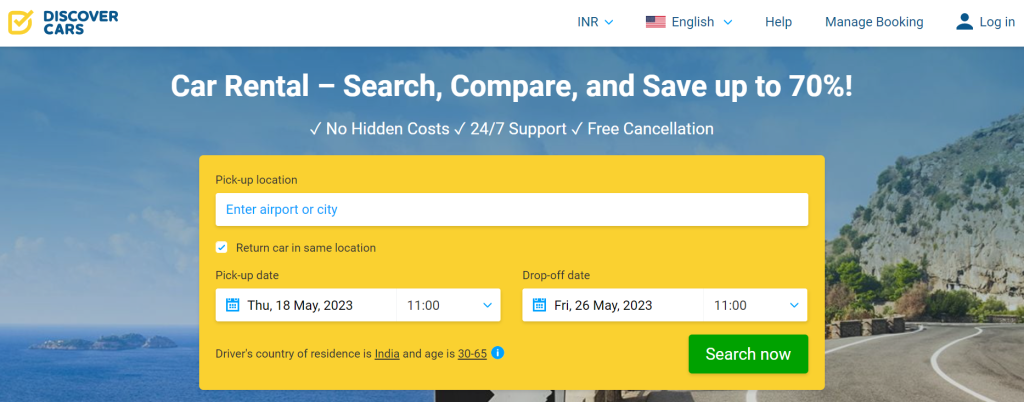
Task: Change driver's country India link
Action: (x=387, y=354)
